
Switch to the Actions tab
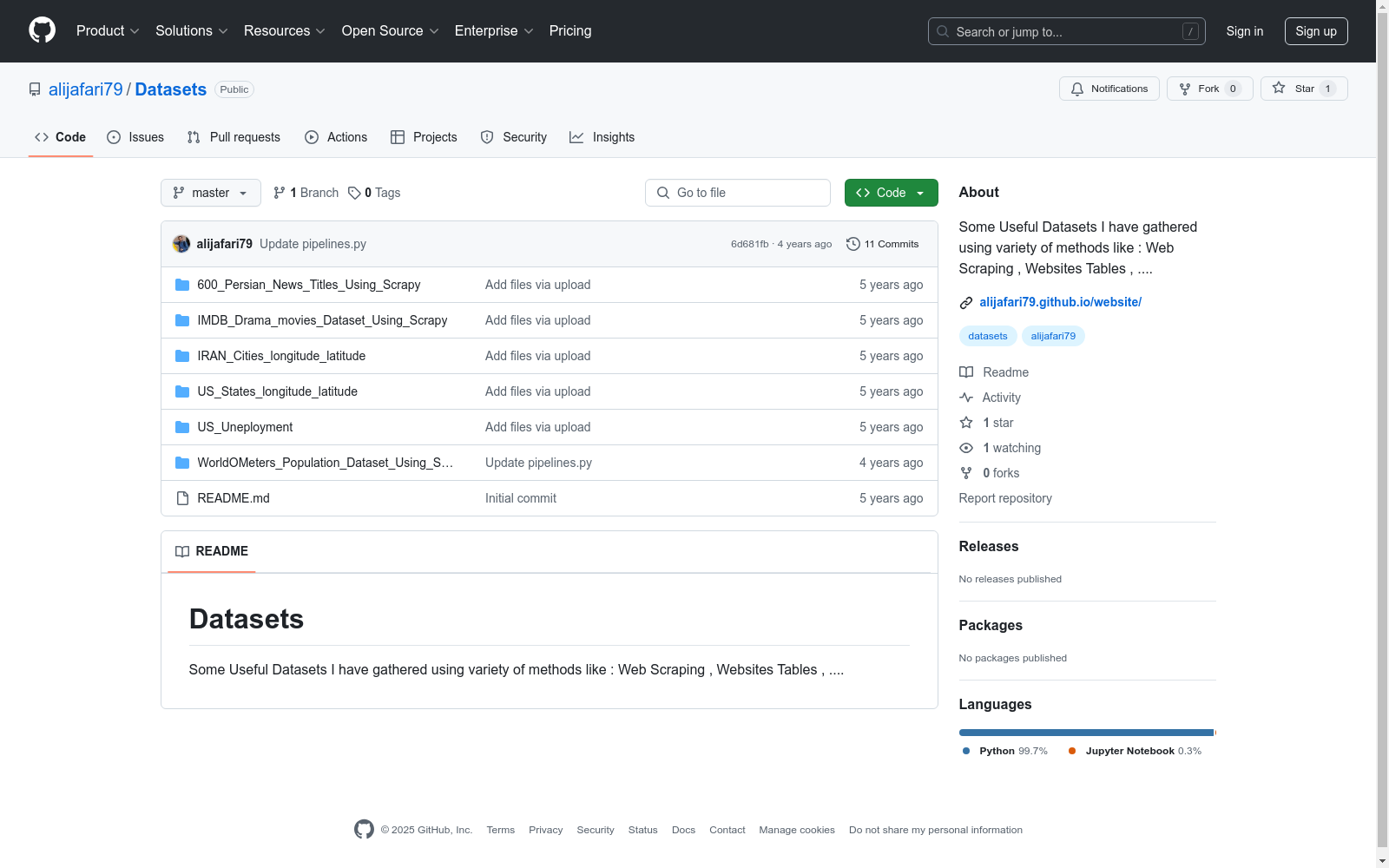coord(336,137)
